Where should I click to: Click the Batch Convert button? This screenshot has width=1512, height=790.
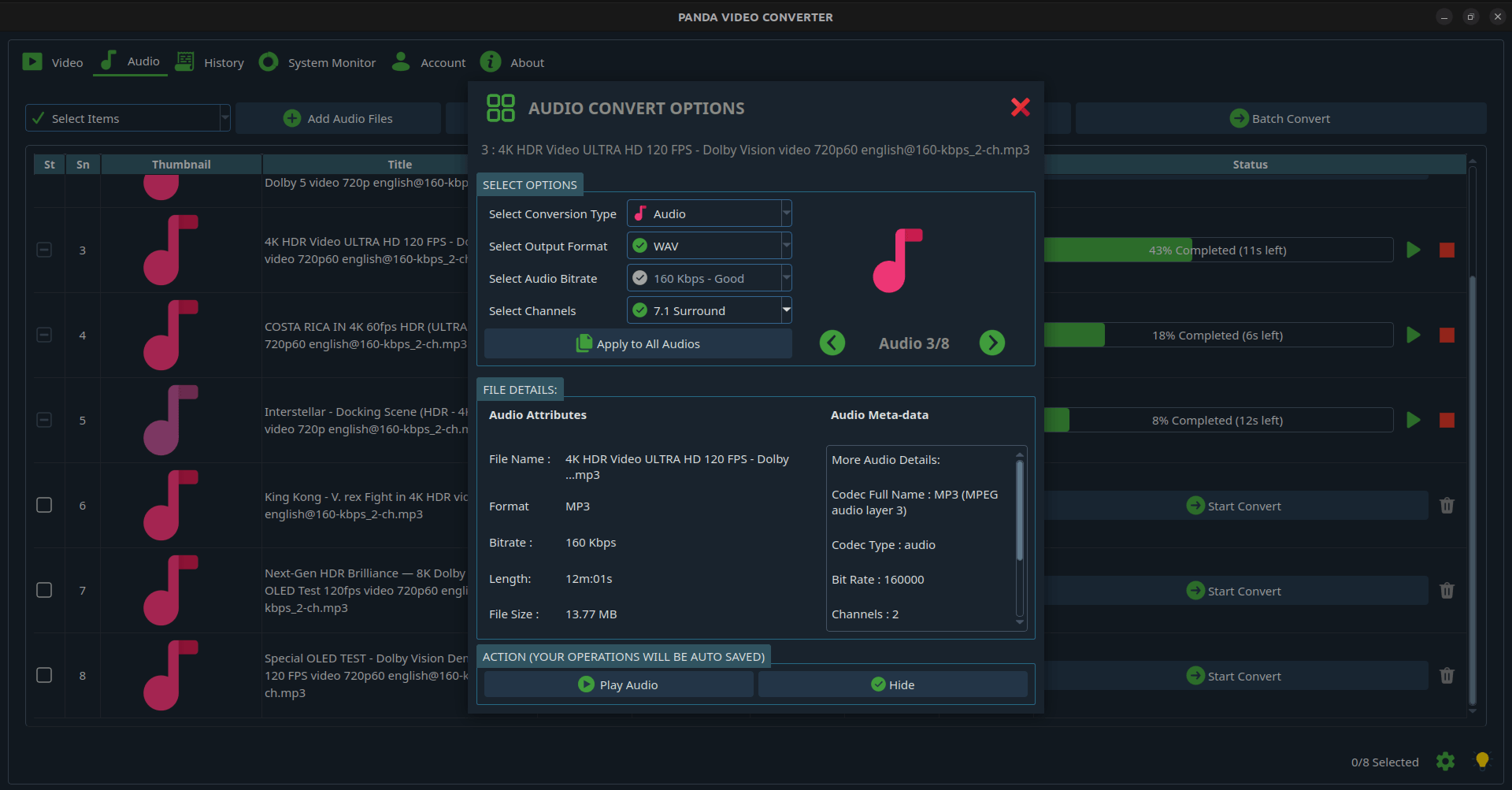pyautogui.click(x=1280, y=118)
